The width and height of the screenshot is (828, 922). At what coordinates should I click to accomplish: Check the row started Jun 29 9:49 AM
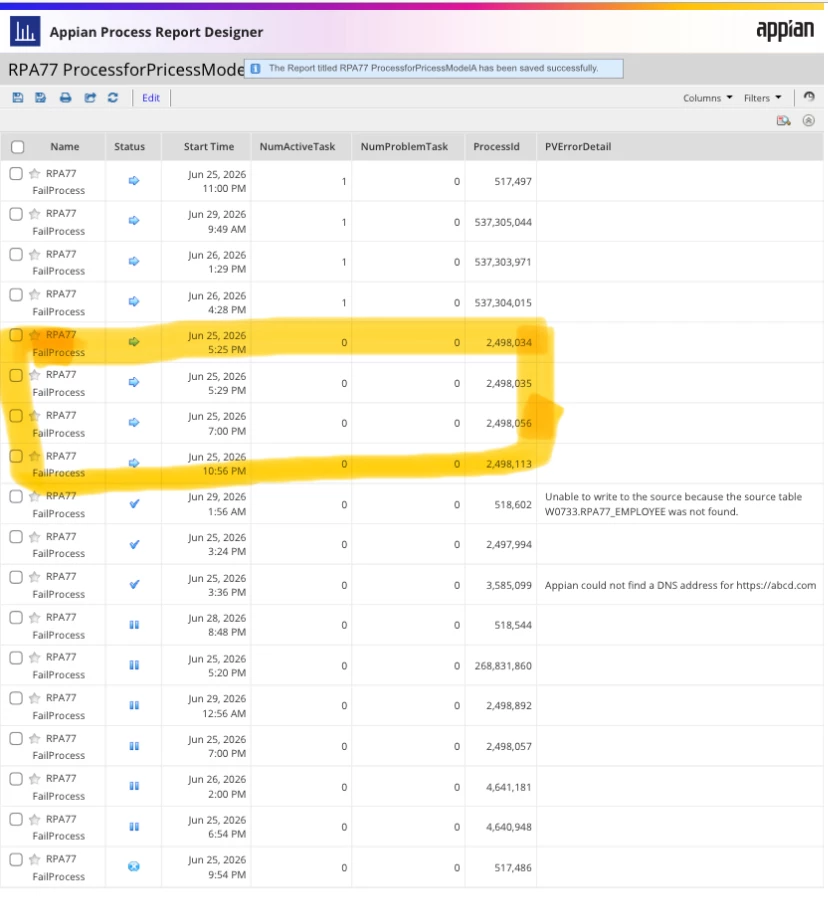pos(16,213)
